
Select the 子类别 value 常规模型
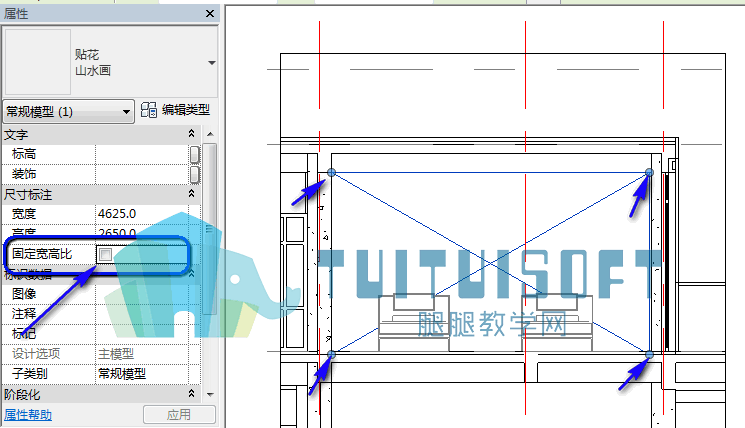(x=142, y=374)
